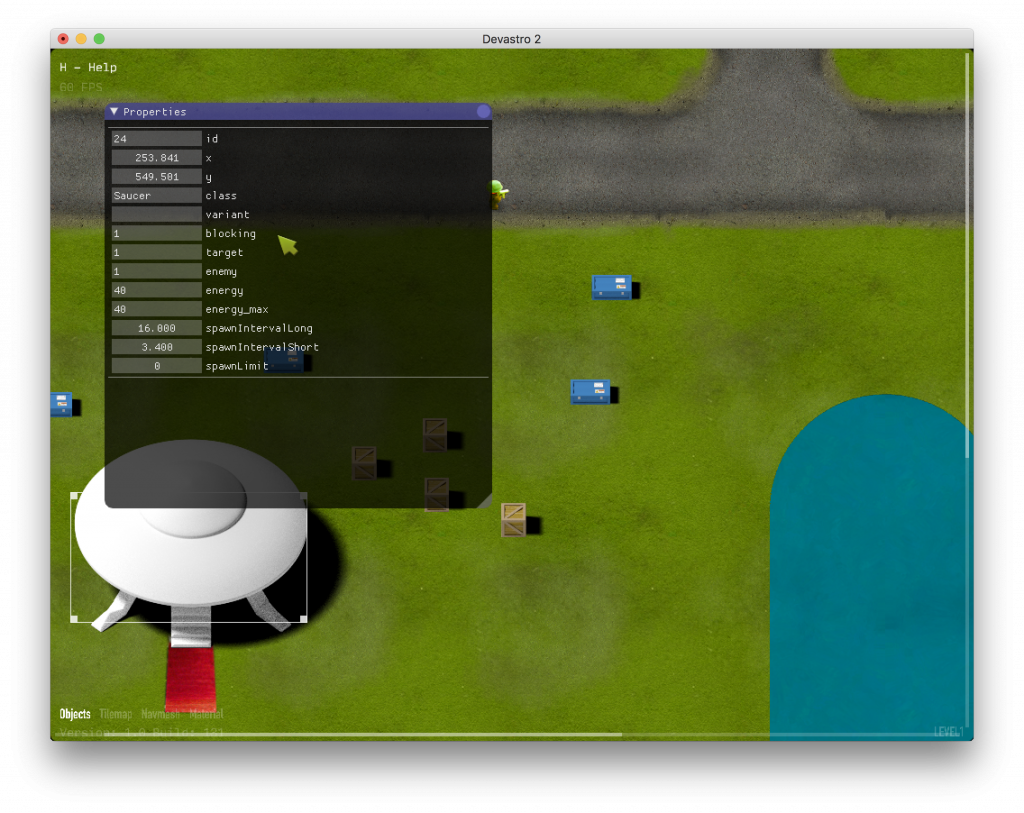1024x813 pixels.
Task: Click the energy_max field showing 40
Action: pyautogui.click(x=157, y=309)
